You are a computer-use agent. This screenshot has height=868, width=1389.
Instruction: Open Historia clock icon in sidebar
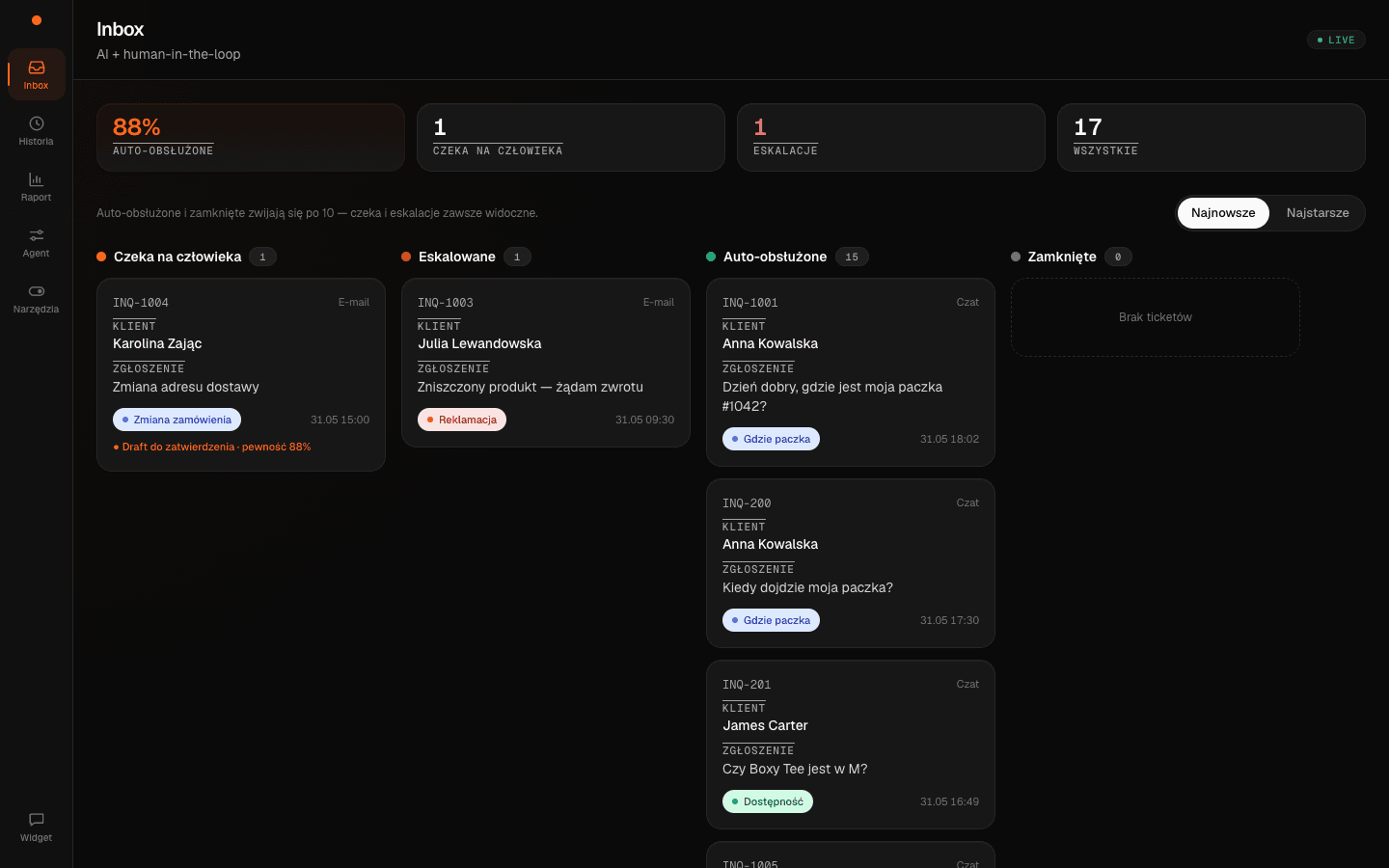click(36, 130)
